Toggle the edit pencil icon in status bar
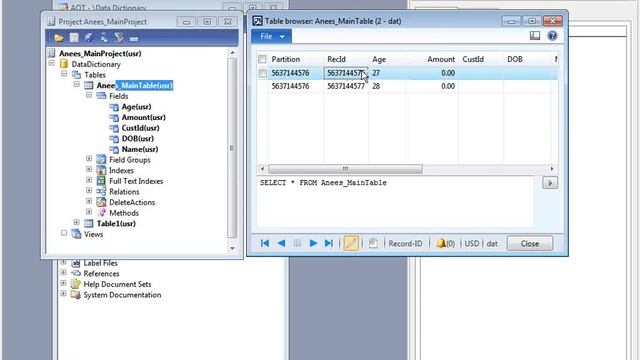Viewport: 640px width, 360px height. pos(351,243)
